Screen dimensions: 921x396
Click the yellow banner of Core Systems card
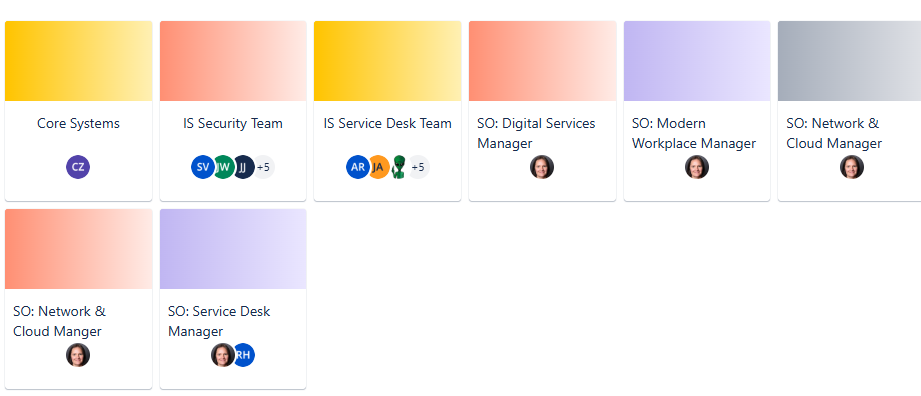point(79,61)
